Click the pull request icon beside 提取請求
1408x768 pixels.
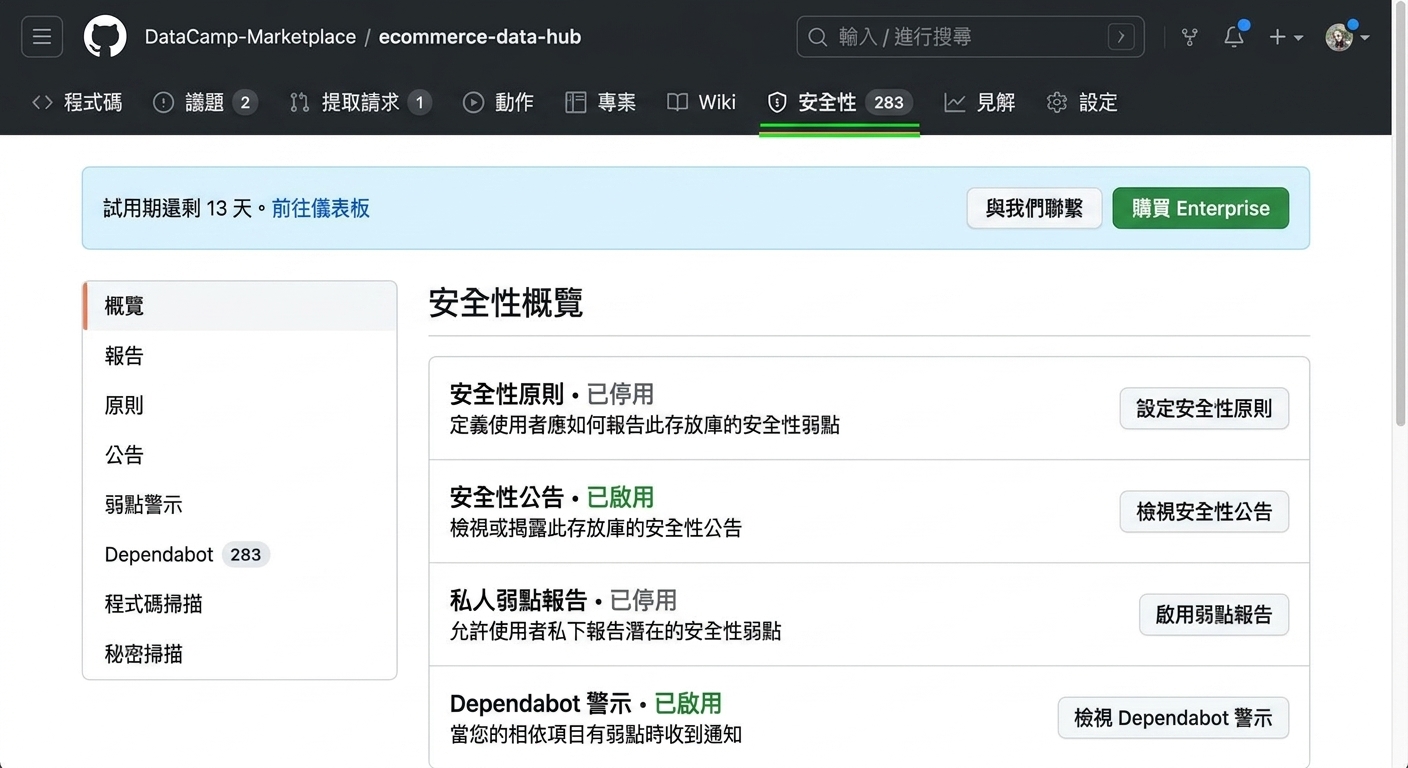(299, 102)
